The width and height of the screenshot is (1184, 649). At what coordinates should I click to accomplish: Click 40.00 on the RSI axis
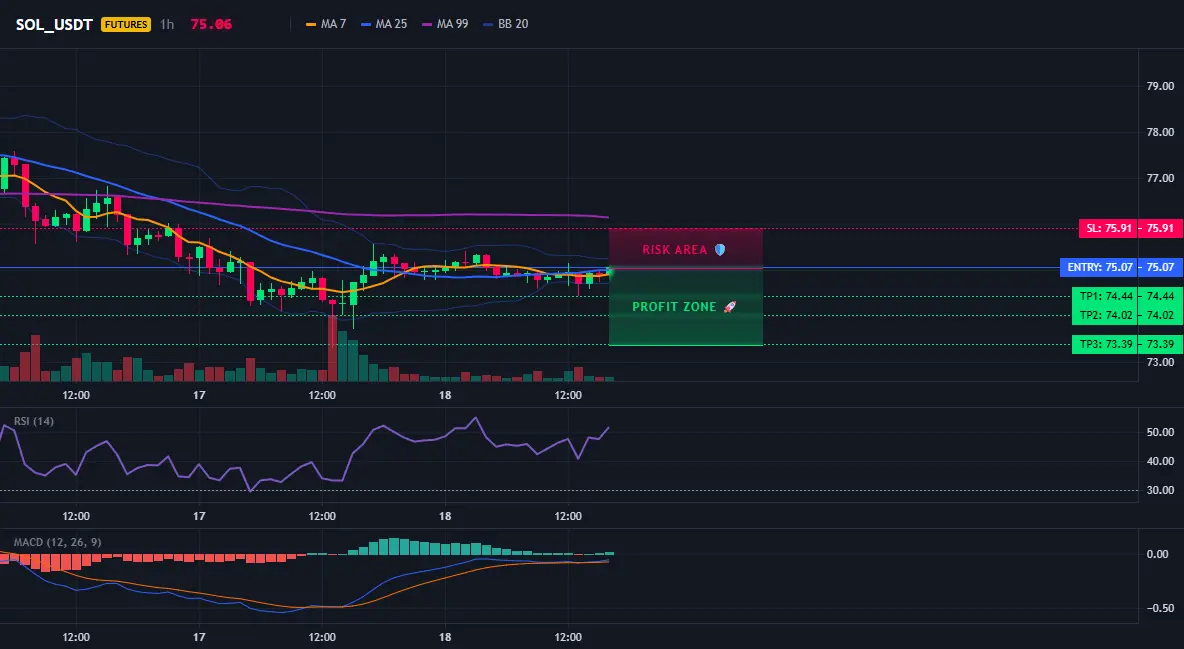tap(1160, 461)
